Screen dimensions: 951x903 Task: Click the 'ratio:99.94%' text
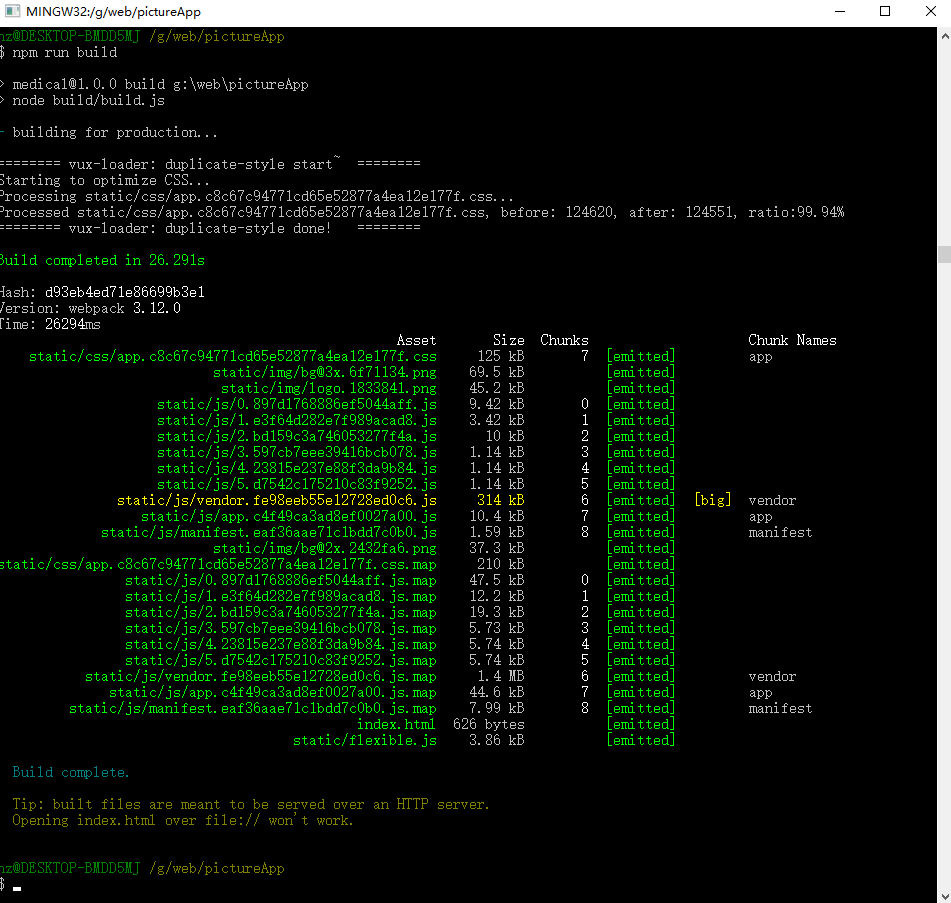796,212
